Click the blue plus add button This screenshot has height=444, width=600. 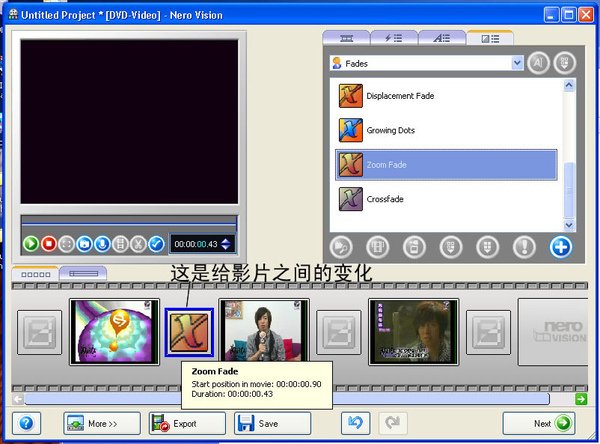click(x=561, y=247)
